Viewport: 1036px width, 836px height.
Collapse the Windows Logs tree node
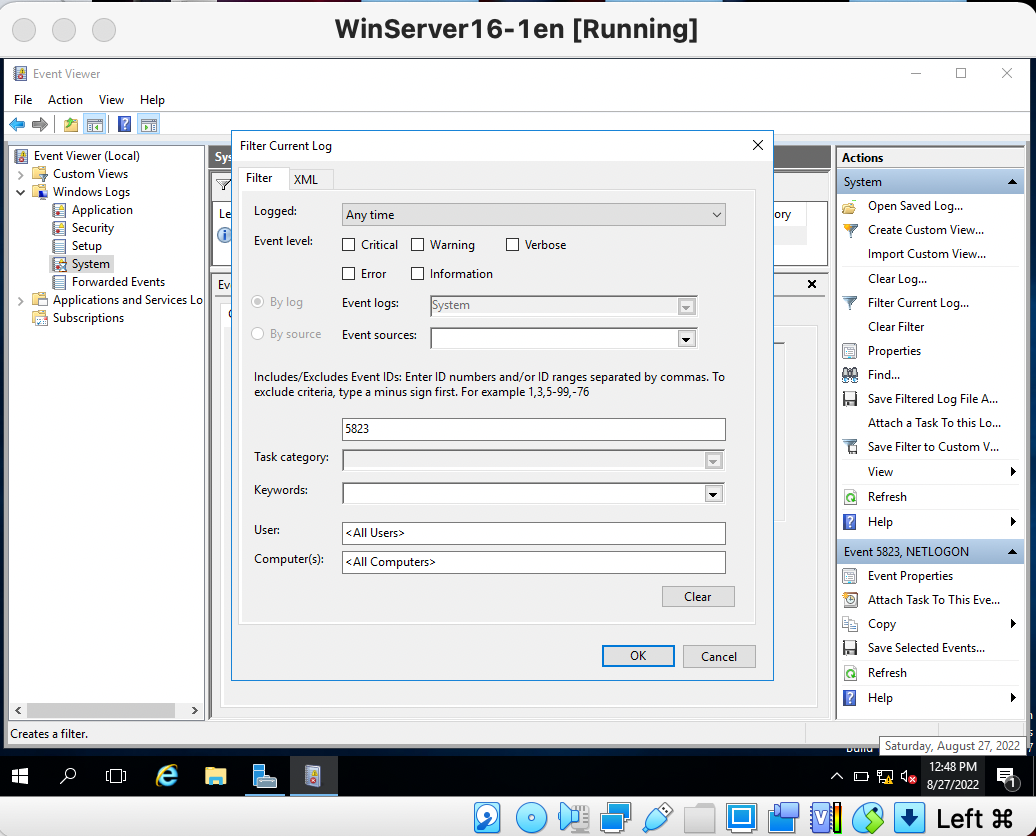[20, 192]
